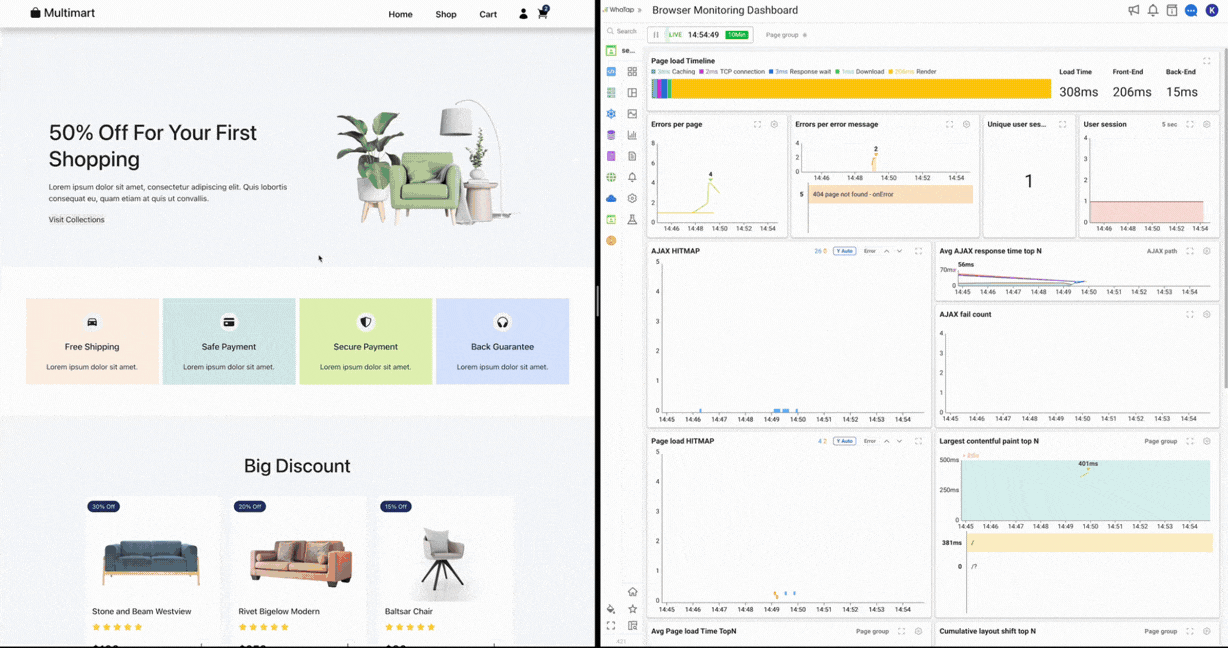Click the user account icon in Multimart
The width and height of the screenshot is (1228, 648).
pyautogui.click(x=523, y=14)
